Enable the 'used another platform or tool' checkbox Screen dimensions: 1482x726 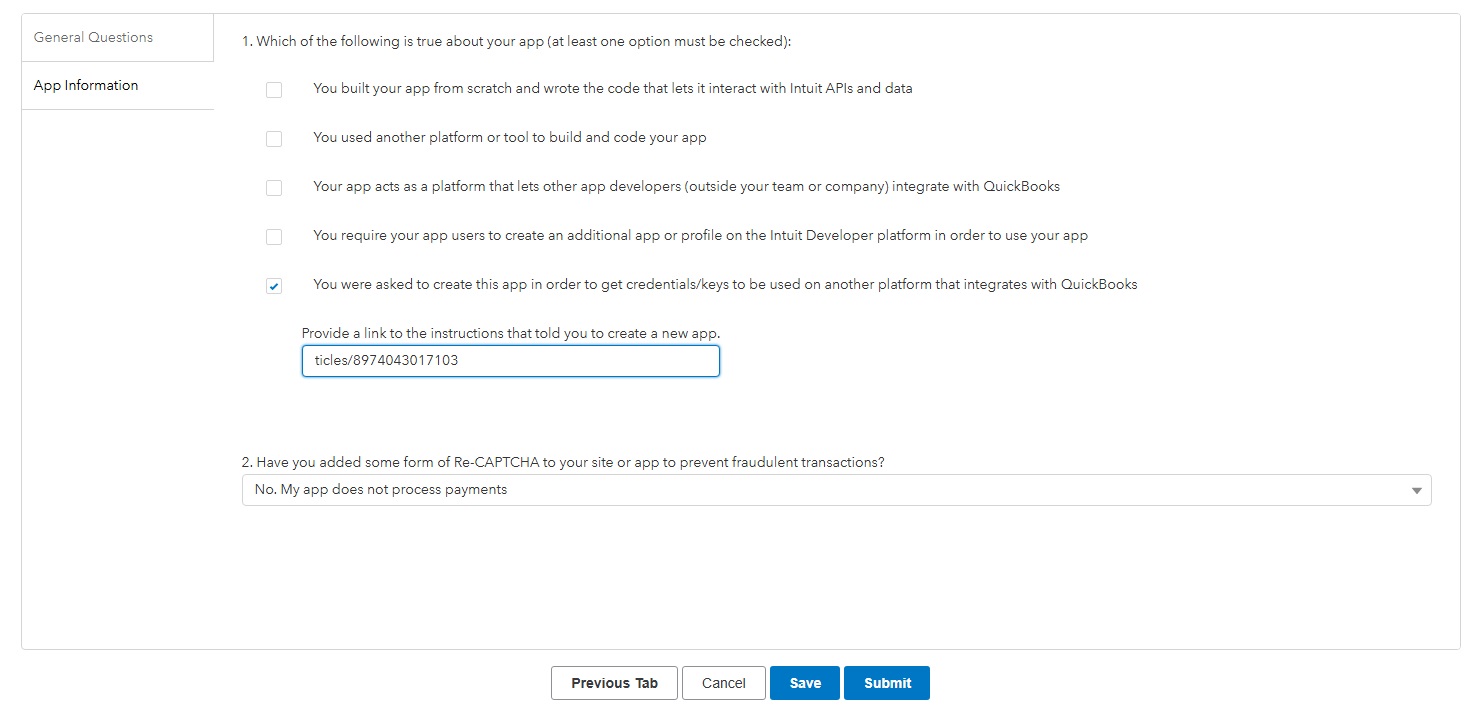click(274, 139)
